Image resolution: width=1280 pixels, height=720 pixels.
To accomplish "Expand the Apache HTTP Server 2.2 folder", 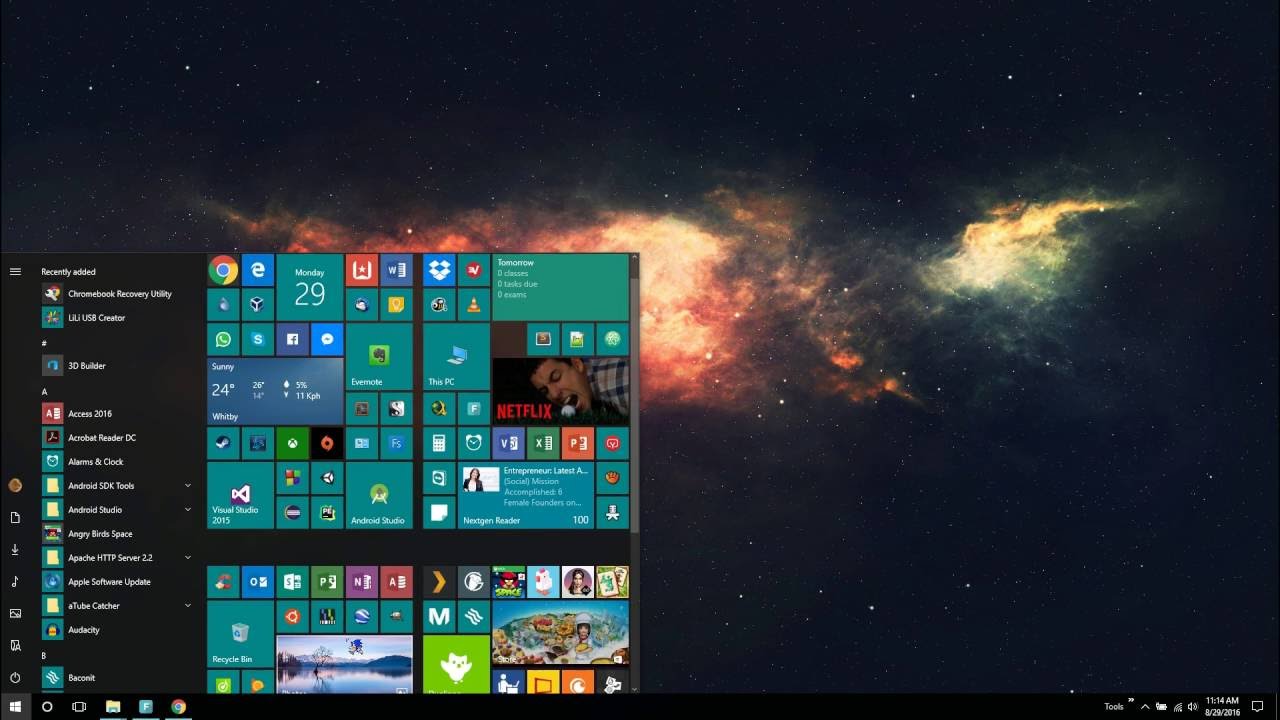I will 188,558.
